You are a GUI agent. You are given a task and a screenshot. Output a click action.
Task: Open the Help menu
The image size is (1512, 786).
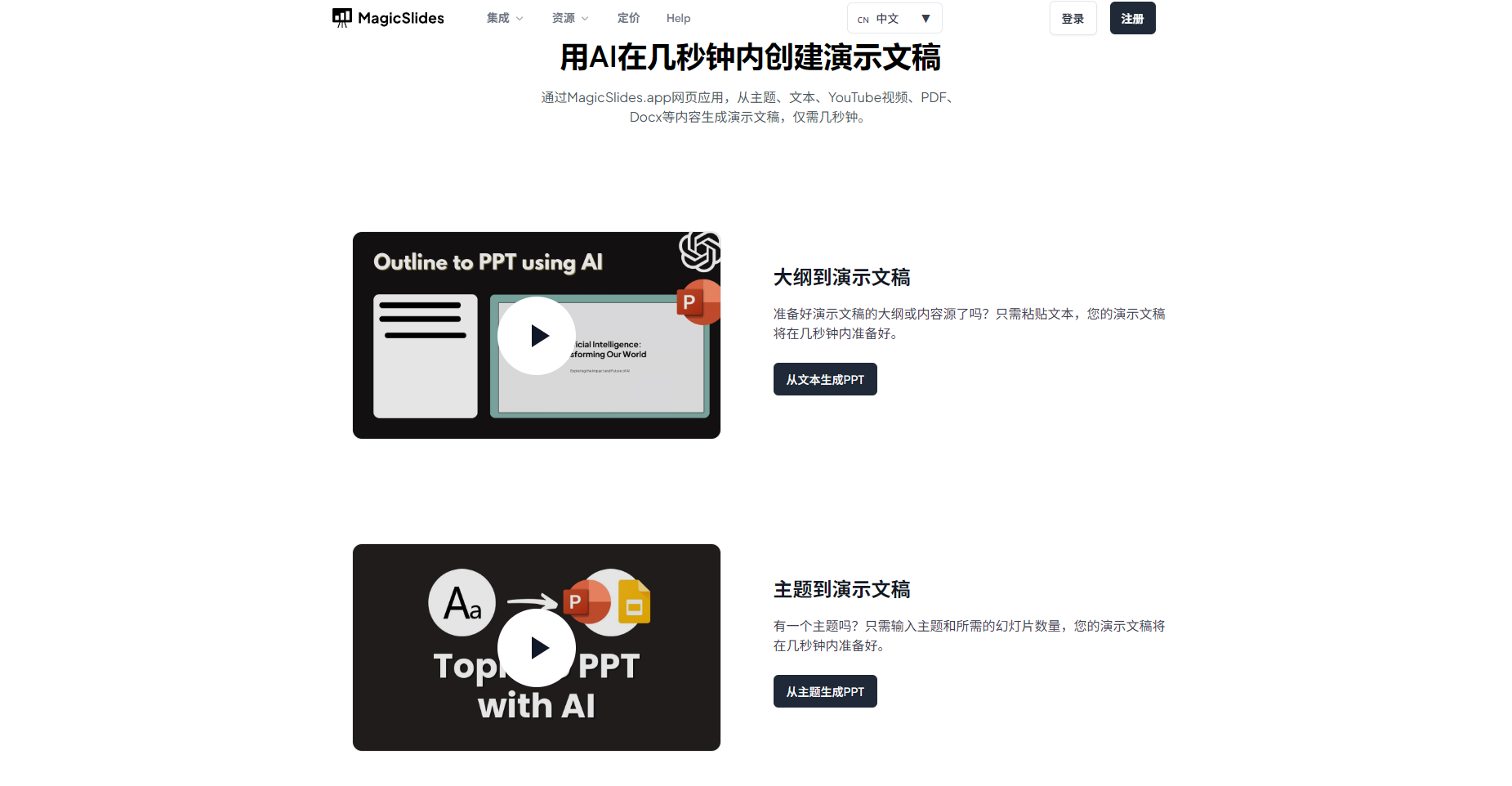coord(678,17)
